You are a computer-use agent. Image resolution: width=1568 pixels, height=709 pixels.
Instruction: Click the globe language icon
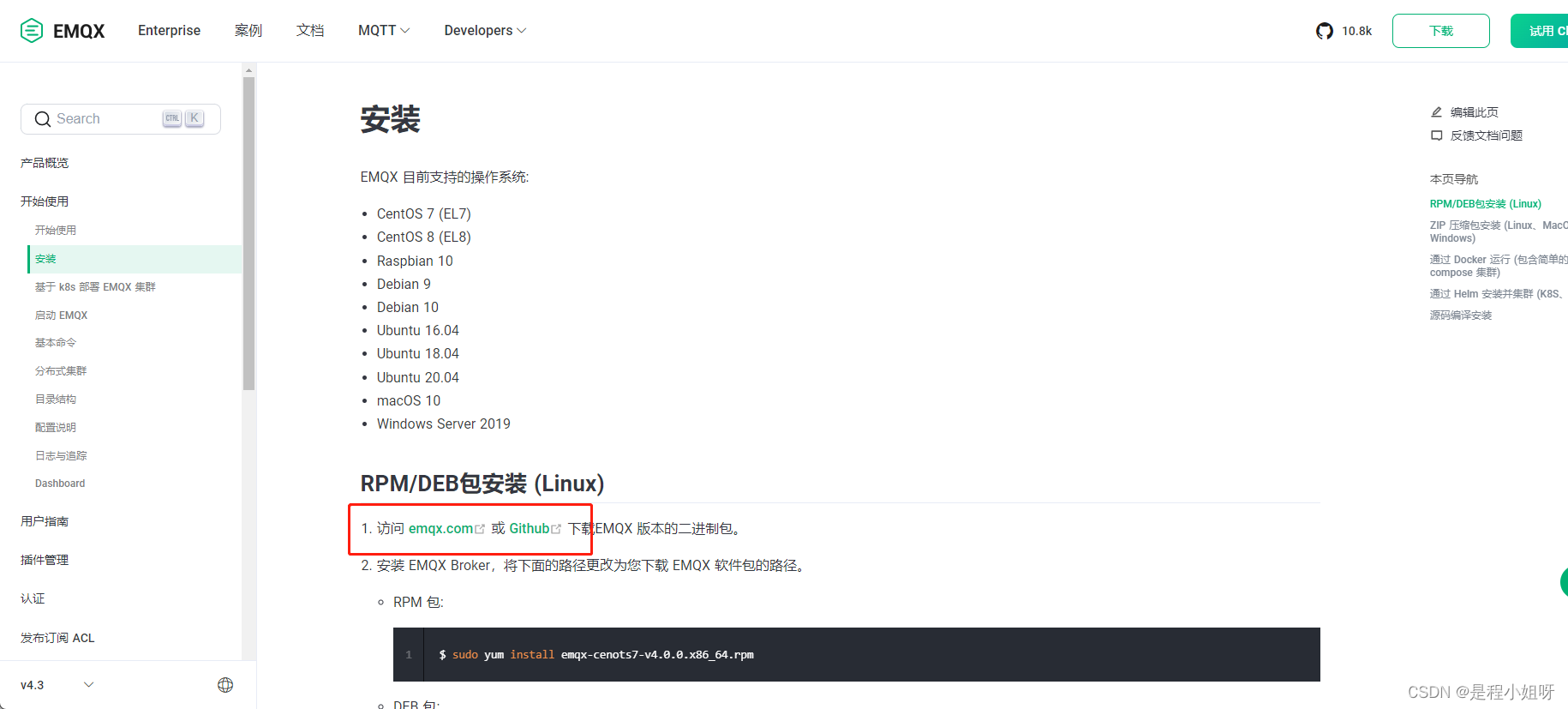pos(225,685)
